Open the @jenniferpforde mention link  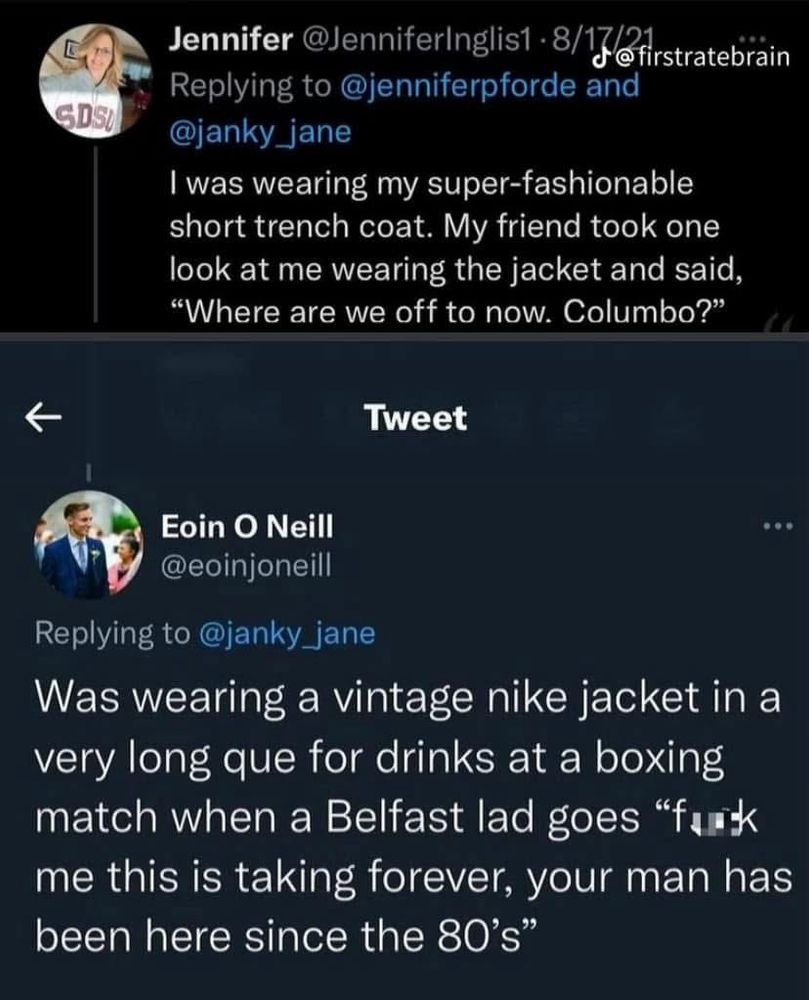coord(466,85)
